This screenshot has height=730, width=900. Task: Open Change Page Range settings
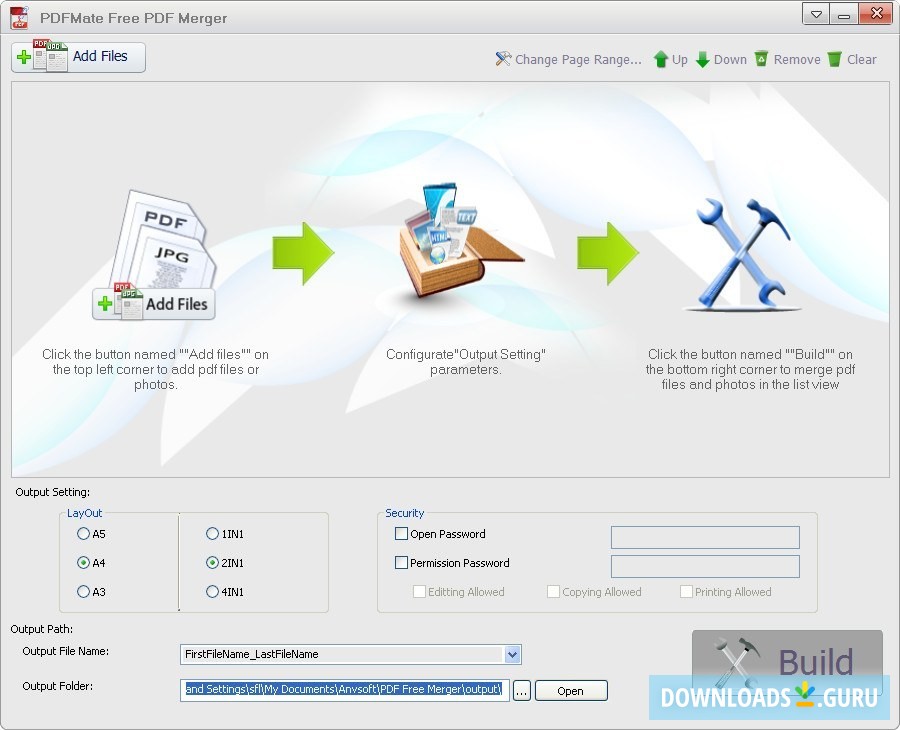[x=568, y=59]
